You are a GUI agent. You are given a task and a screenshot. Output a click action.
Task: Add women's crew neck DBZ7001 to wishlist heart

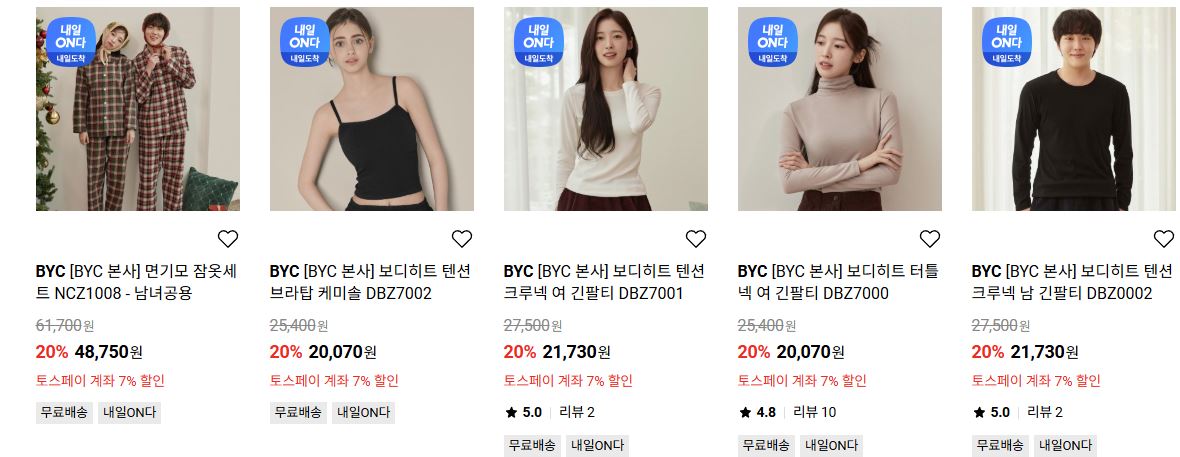click(x=696, y=239)
